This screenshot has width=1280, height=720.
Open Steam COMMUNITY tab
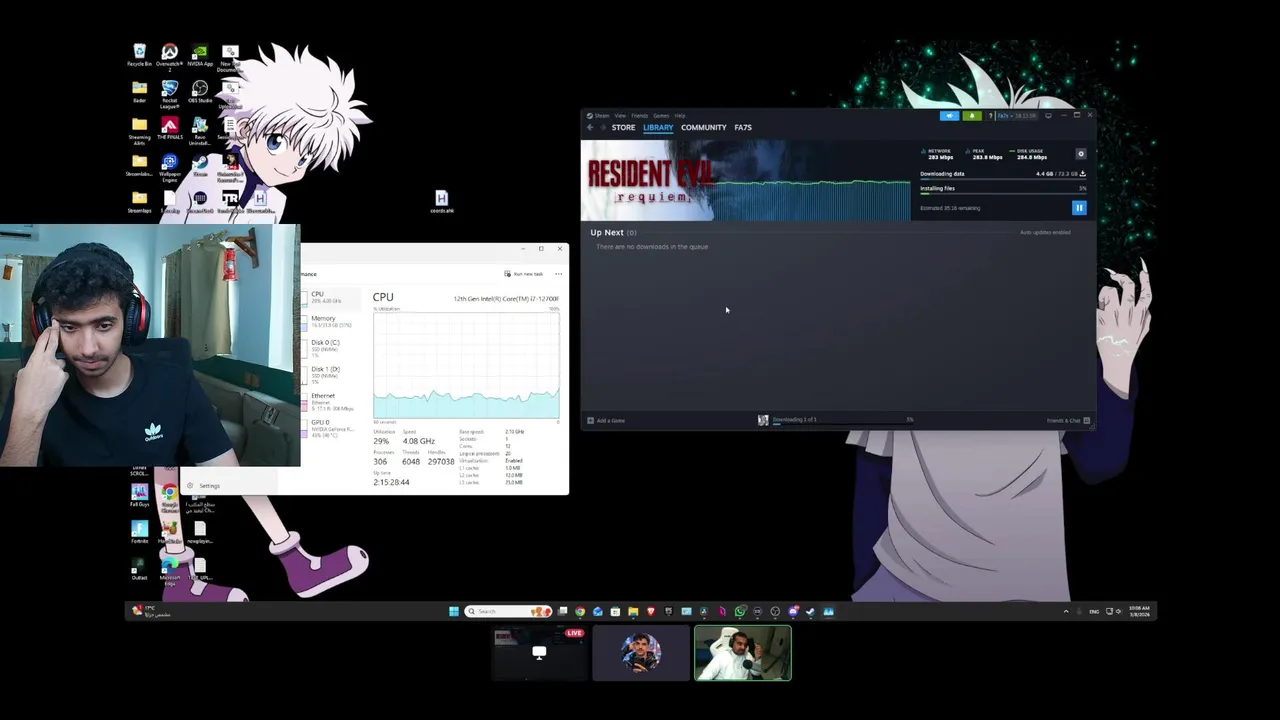704,128
